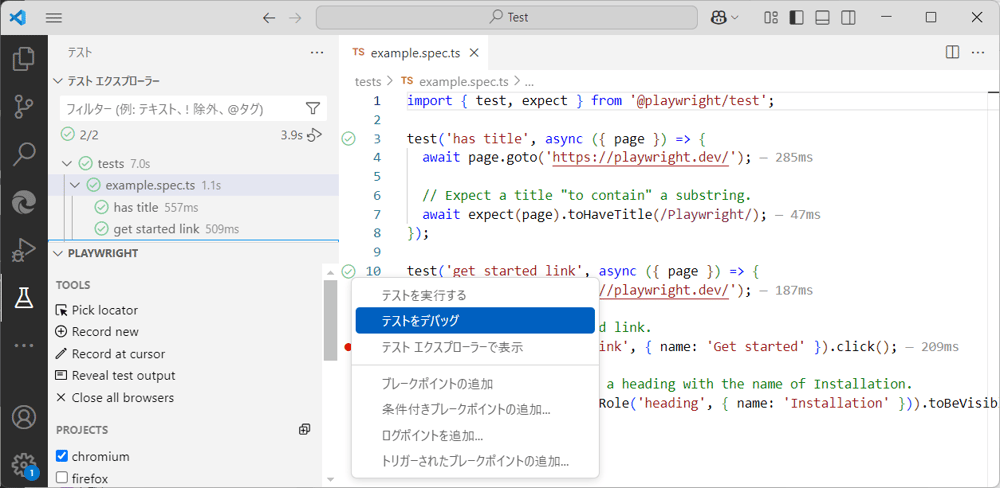Navigate forward with the right arrow
This screenshot has width=1000, height=488.
point(295,18)
